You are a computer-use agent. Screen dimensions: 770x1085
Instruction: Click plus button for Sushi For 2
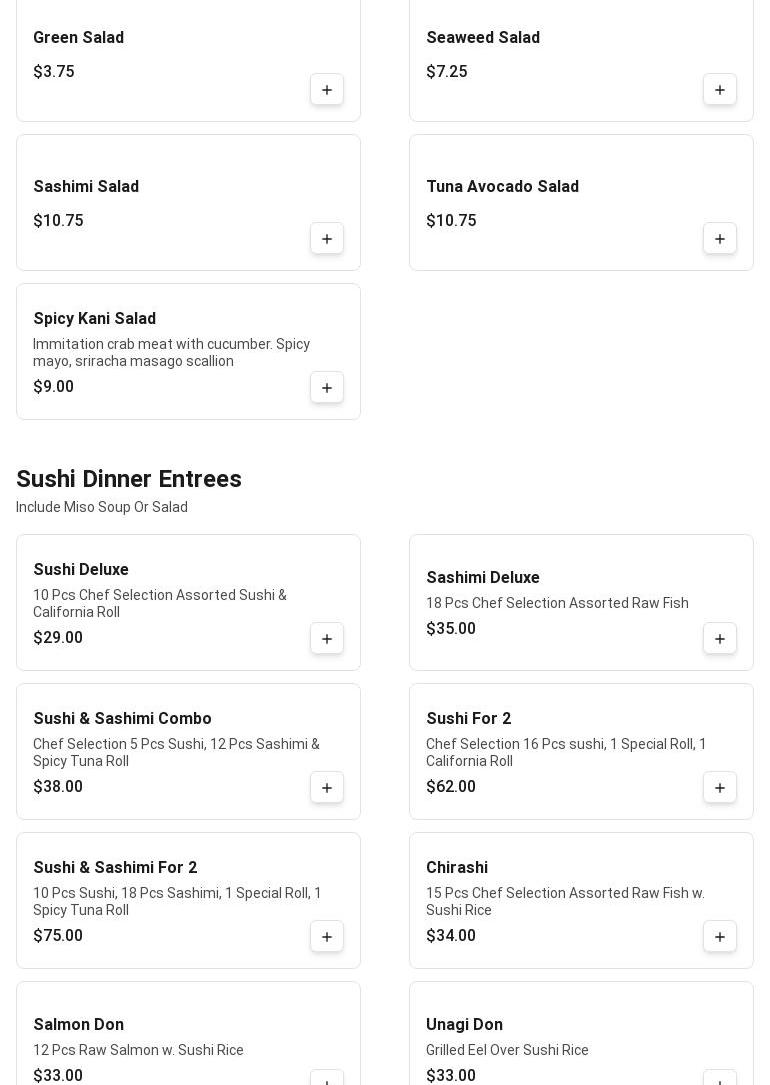point(720,788)
